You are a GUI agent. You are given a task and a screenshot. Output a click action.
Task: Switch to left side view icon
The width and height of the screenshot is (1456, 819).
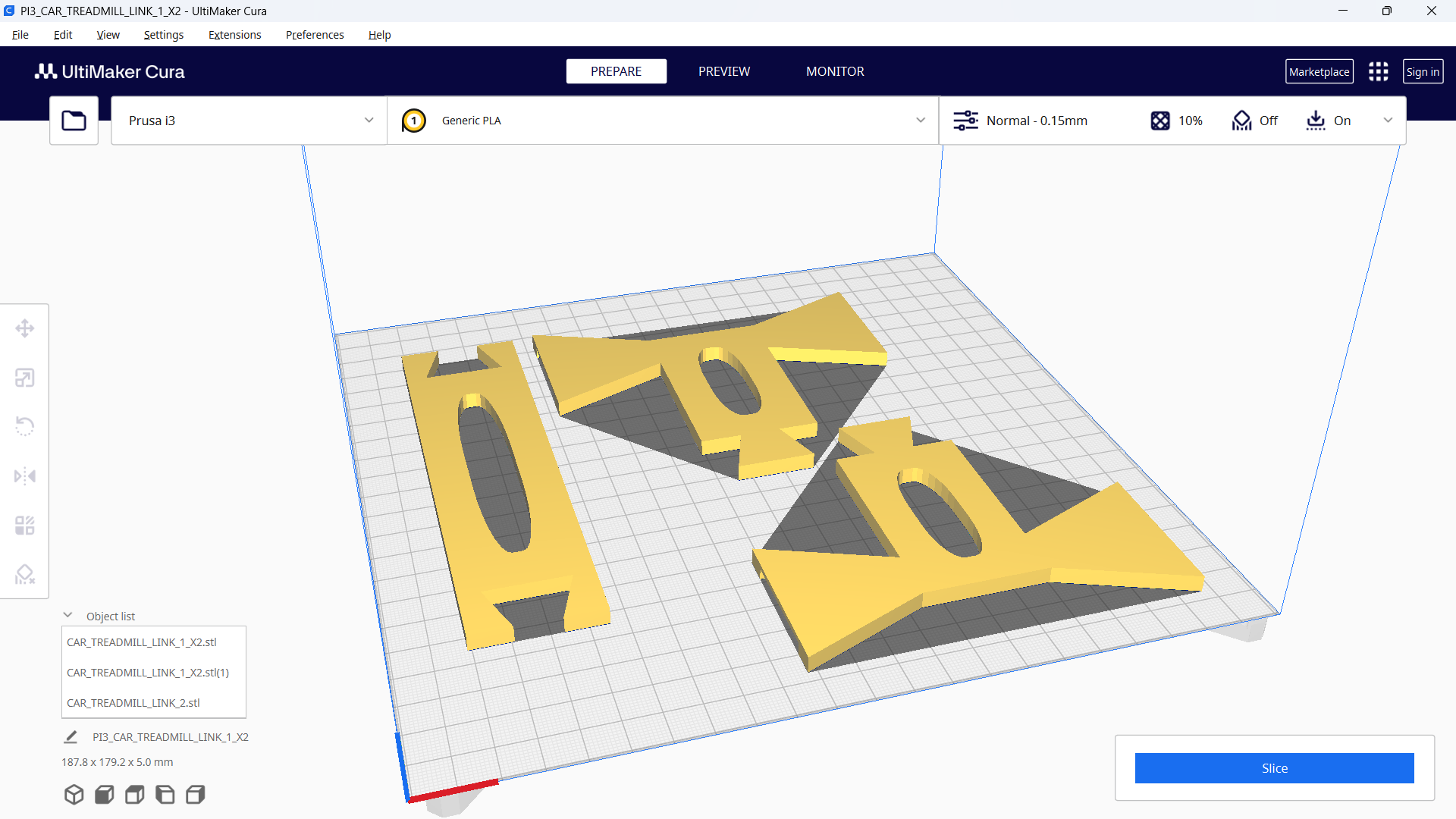click(165, 794)
